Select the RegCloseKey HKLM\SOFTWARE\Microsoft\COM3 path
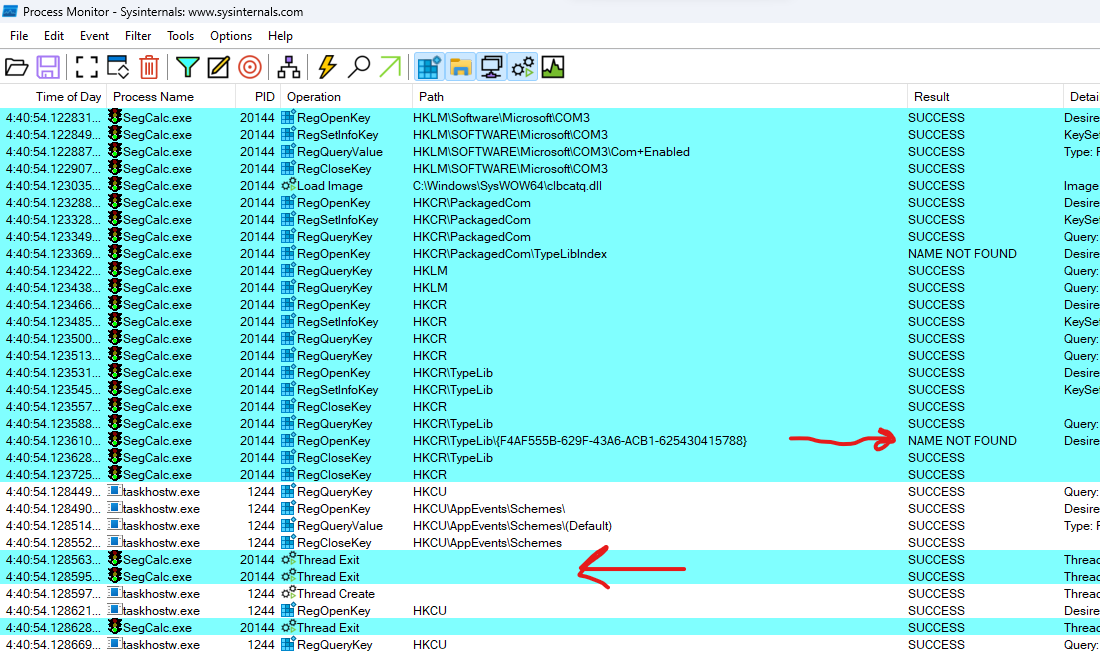 point(510,169)
